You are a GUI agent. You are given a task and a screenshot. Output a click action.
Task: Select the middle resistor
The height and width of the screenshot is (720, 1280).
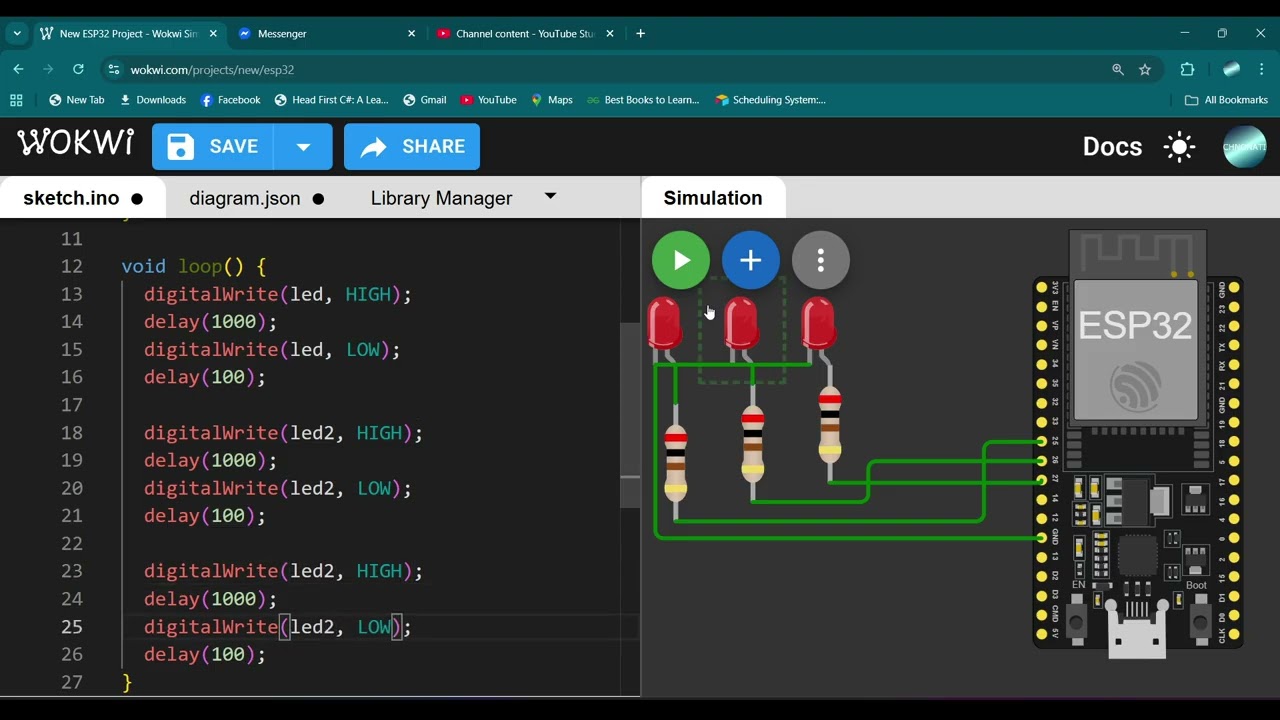click(x=753, y=443)
